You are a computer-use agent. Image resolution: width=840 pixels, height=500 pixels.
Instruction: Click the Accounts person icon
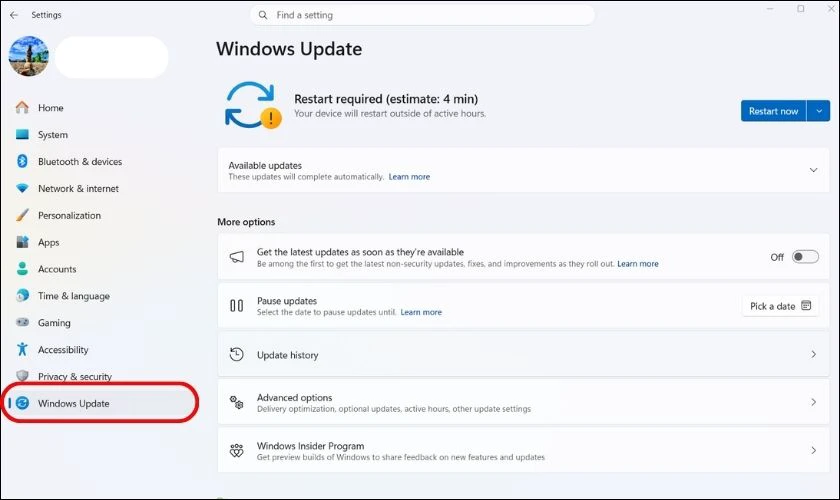point(22,269)
